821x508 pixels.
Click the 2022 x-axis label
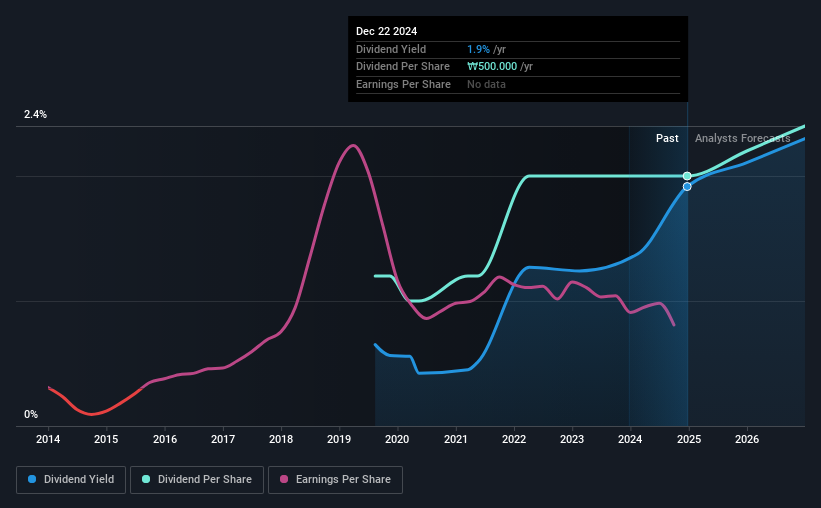(514, 439)
